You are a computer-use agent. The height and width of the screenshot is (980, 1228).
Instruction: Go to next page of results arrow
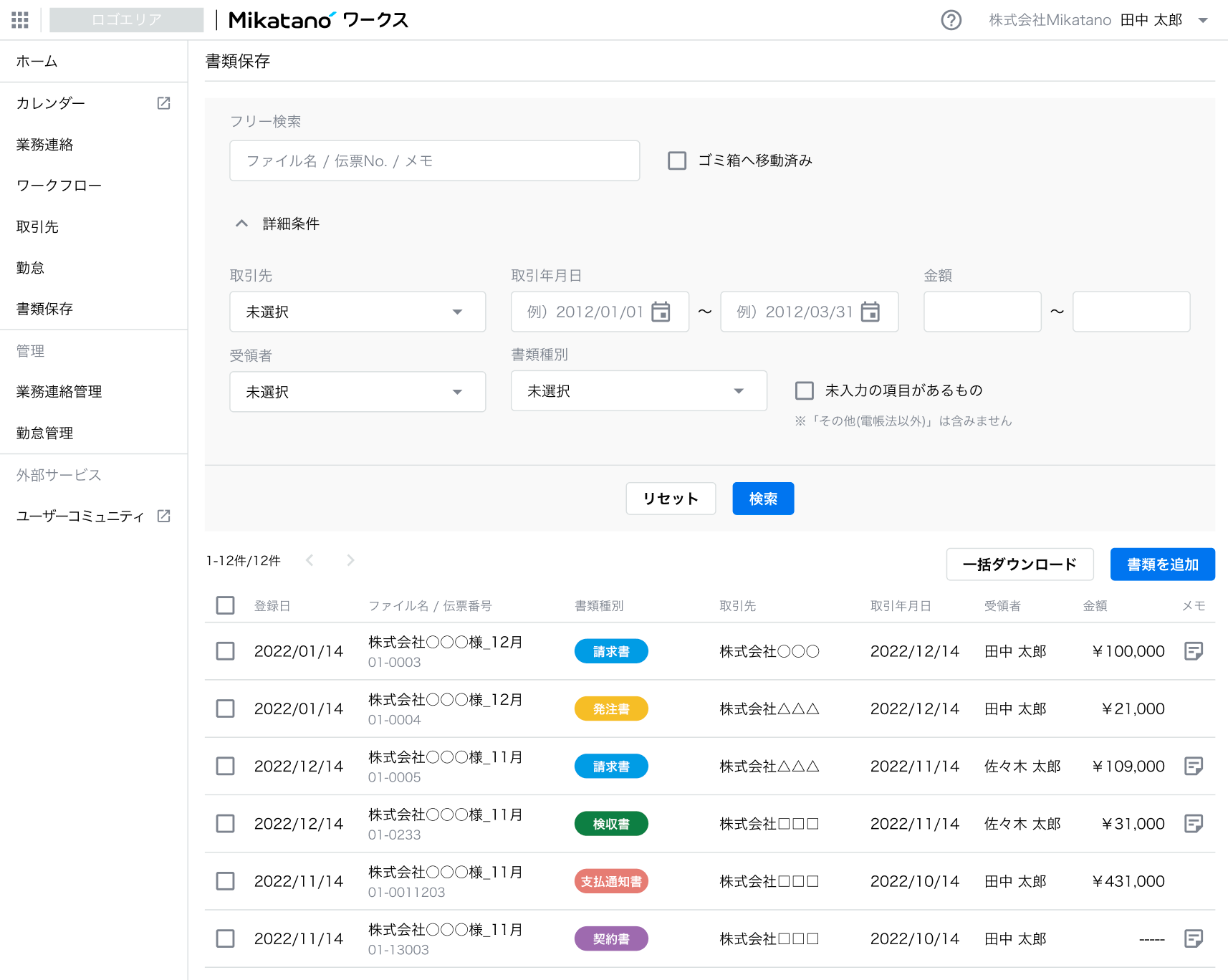click(350, 560)
